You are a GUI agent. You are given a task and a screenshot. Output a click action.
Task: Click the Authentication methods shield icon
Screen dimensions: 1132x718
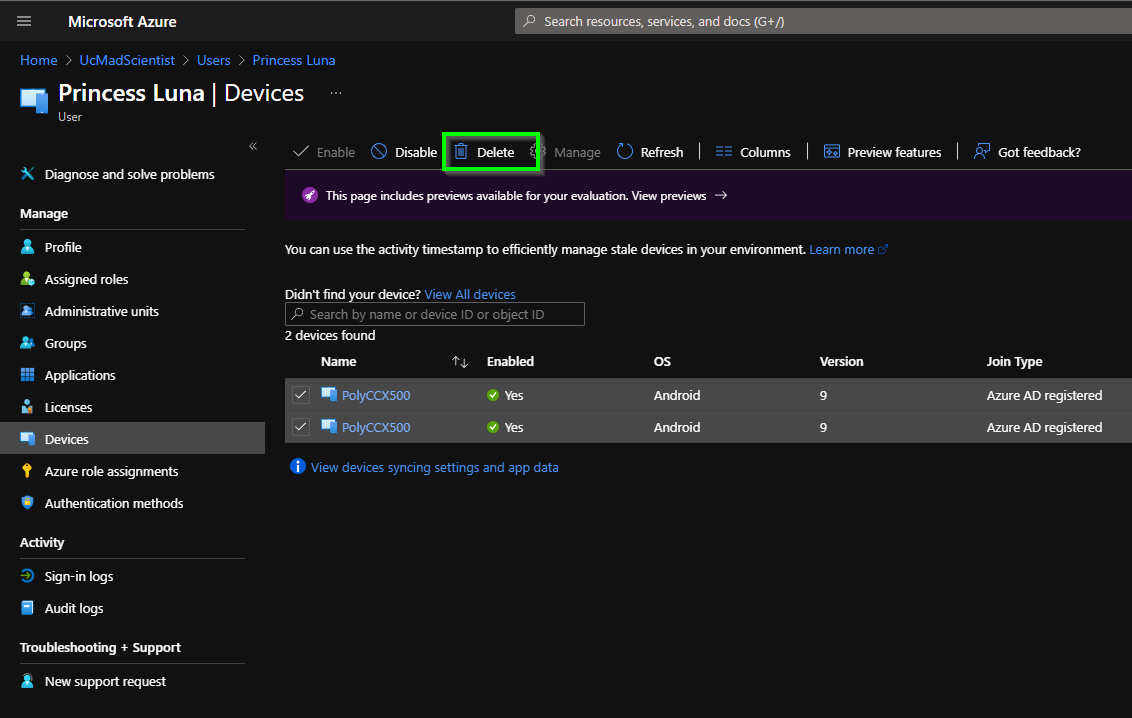click(x=27, y=503)
